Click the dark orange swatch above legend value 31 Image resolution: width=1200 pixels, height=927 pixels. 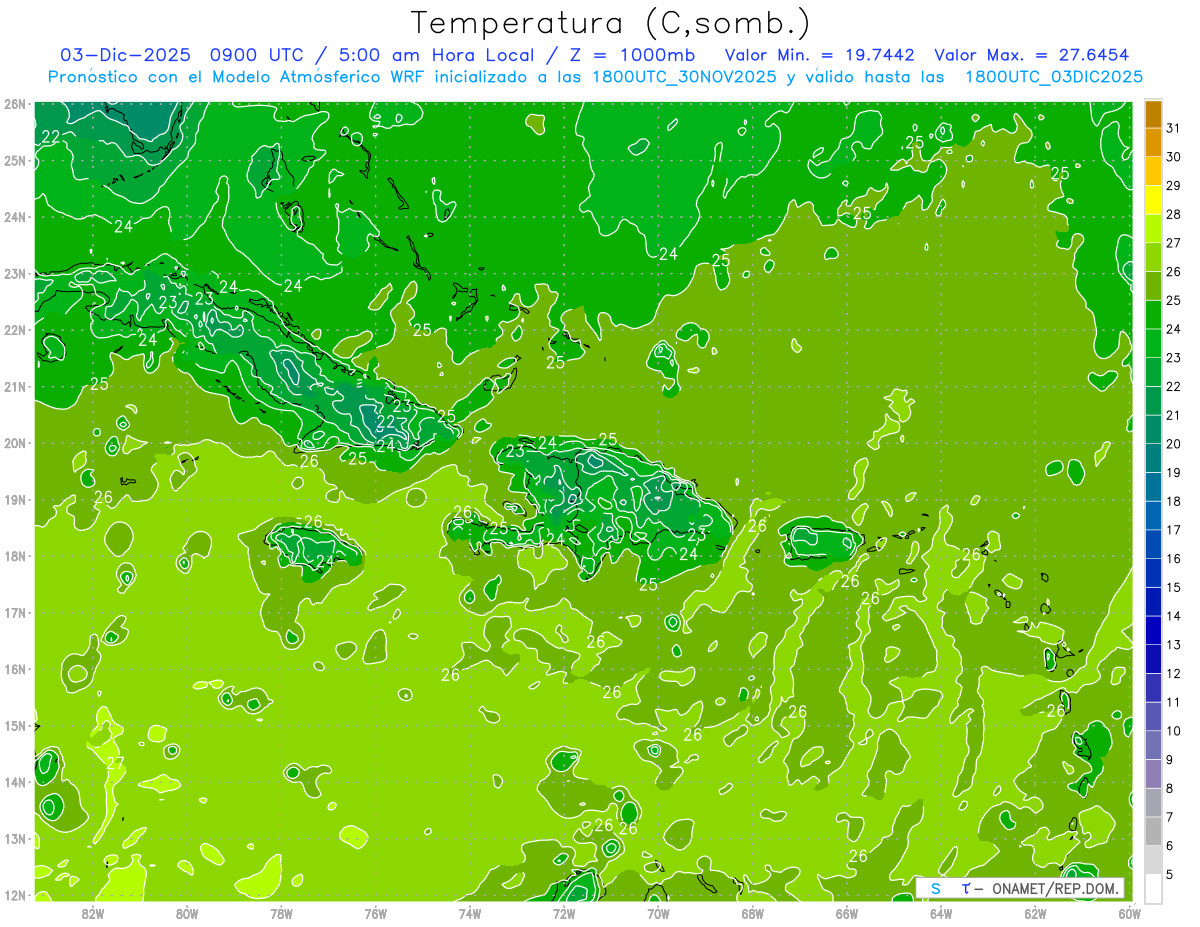pos(1154,114)
